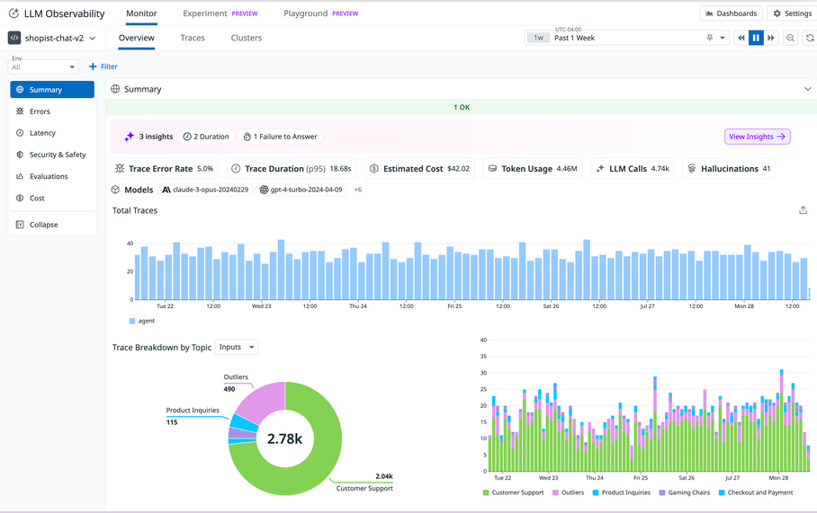
Task: Click the pause live updates button
Action: [x=756, y=38]
